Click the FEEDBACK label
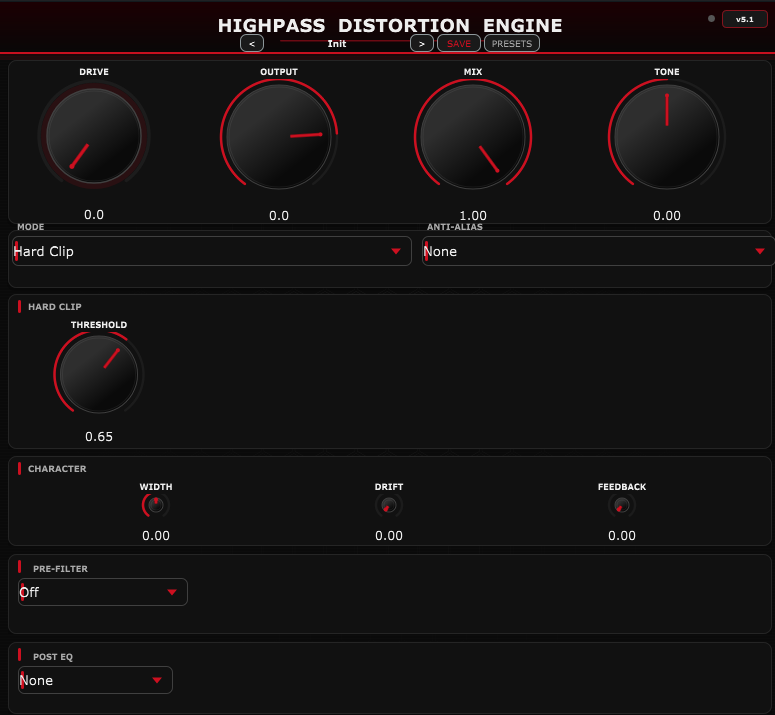 click(622, 487)
